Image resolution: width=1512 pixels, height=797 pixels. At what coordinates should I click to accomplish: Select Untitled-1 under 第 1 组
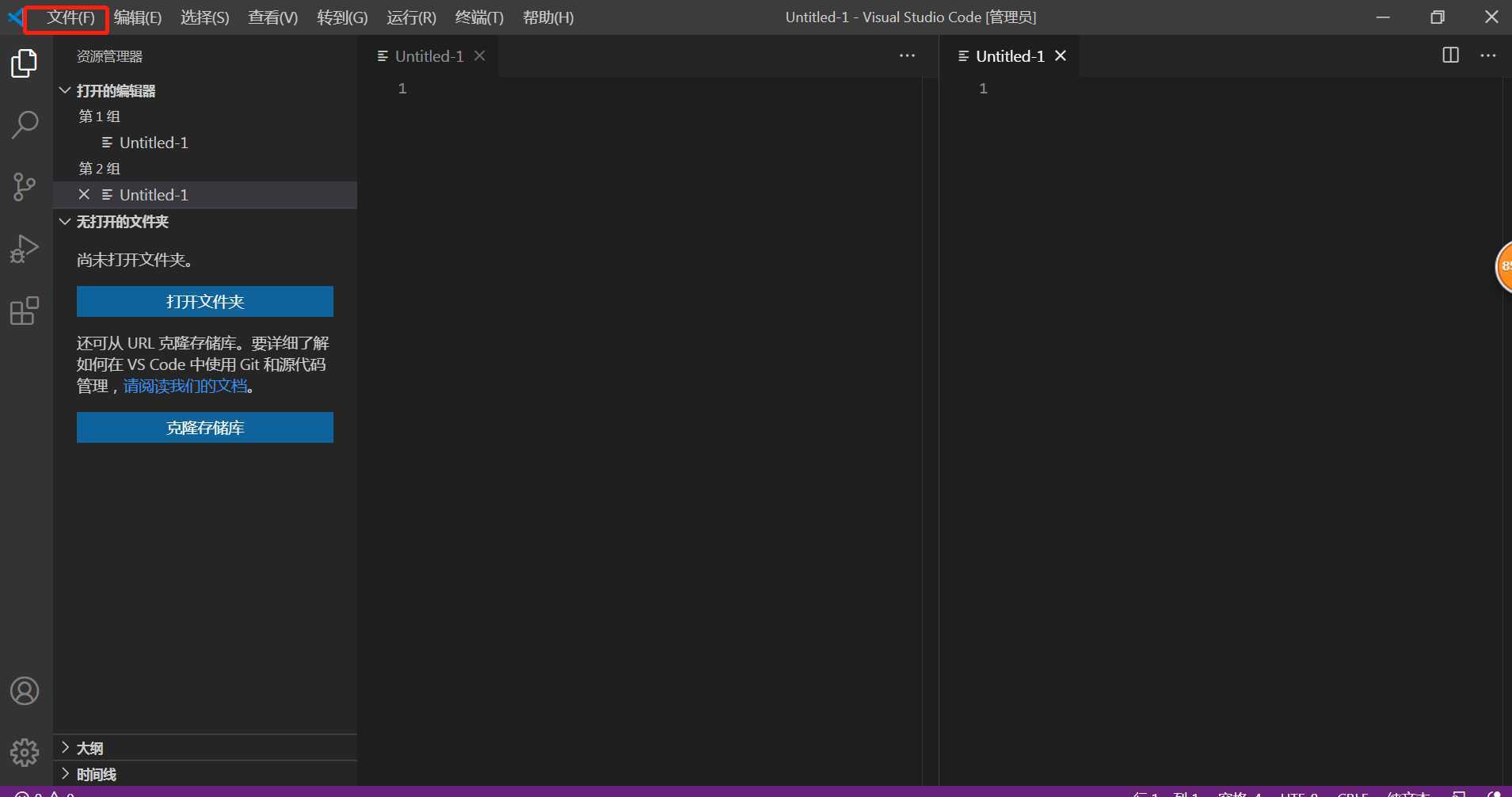205,143
